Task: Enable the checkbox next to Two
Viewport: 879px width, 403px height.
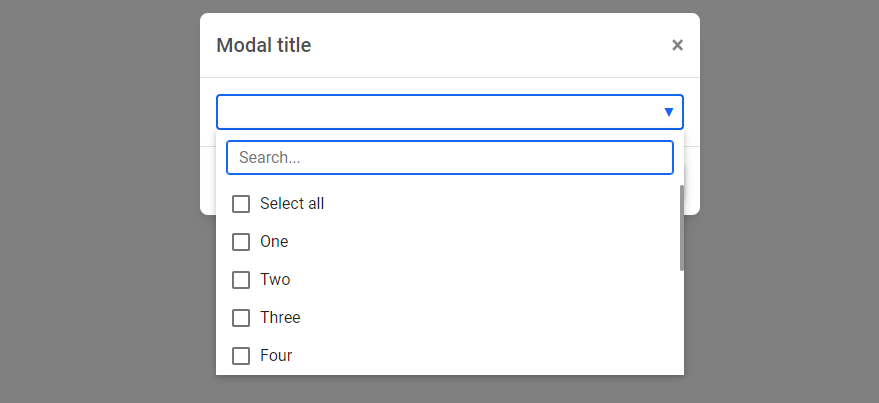Action: [241, 280]
